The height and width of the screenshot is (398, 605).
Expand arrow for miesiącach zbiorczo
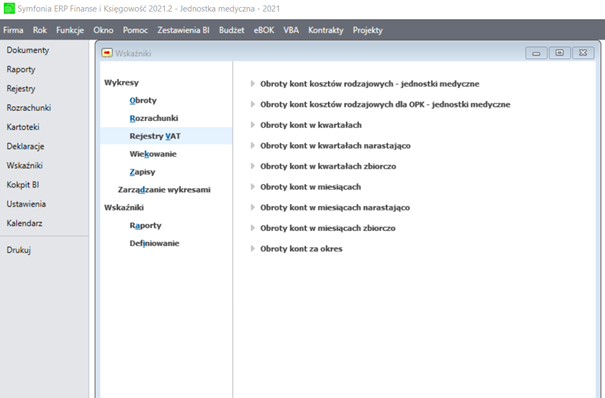tap(253, 228)
